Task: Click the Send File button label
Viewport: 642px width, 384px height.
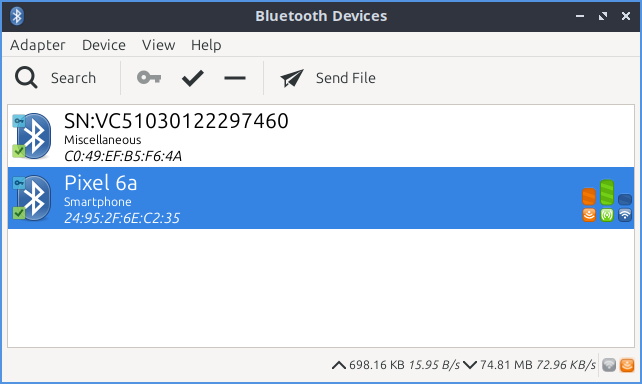Action: click(x=346, y=78)
